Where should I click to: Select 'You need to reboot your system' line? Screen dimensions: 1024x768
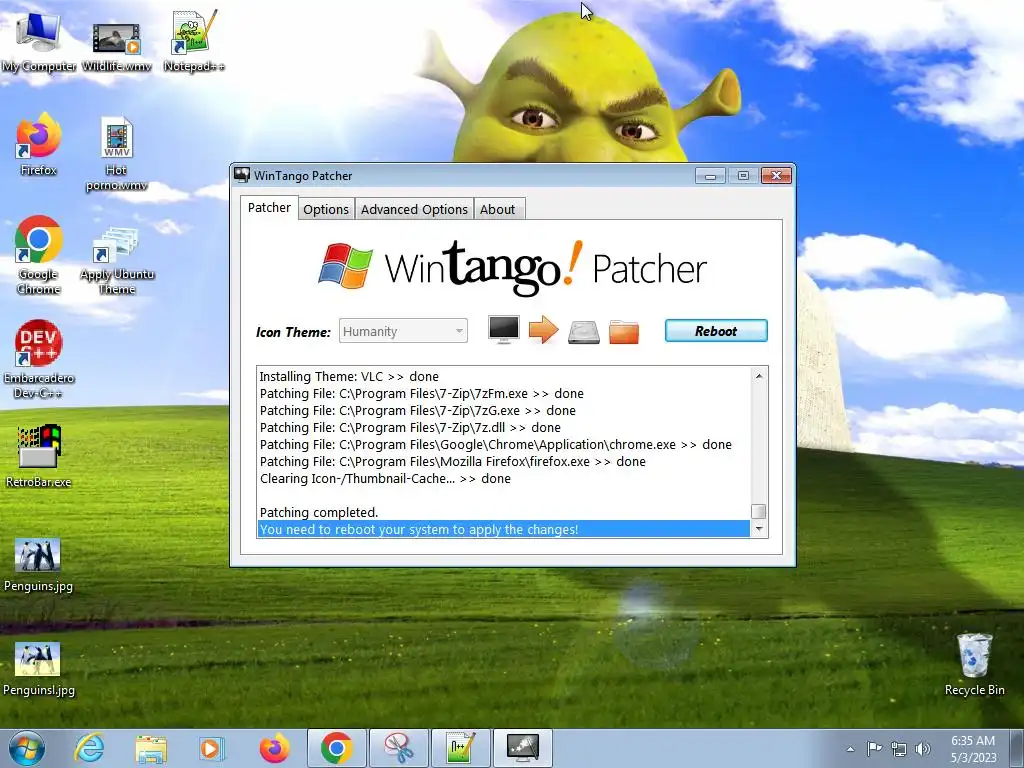point(504,529)
